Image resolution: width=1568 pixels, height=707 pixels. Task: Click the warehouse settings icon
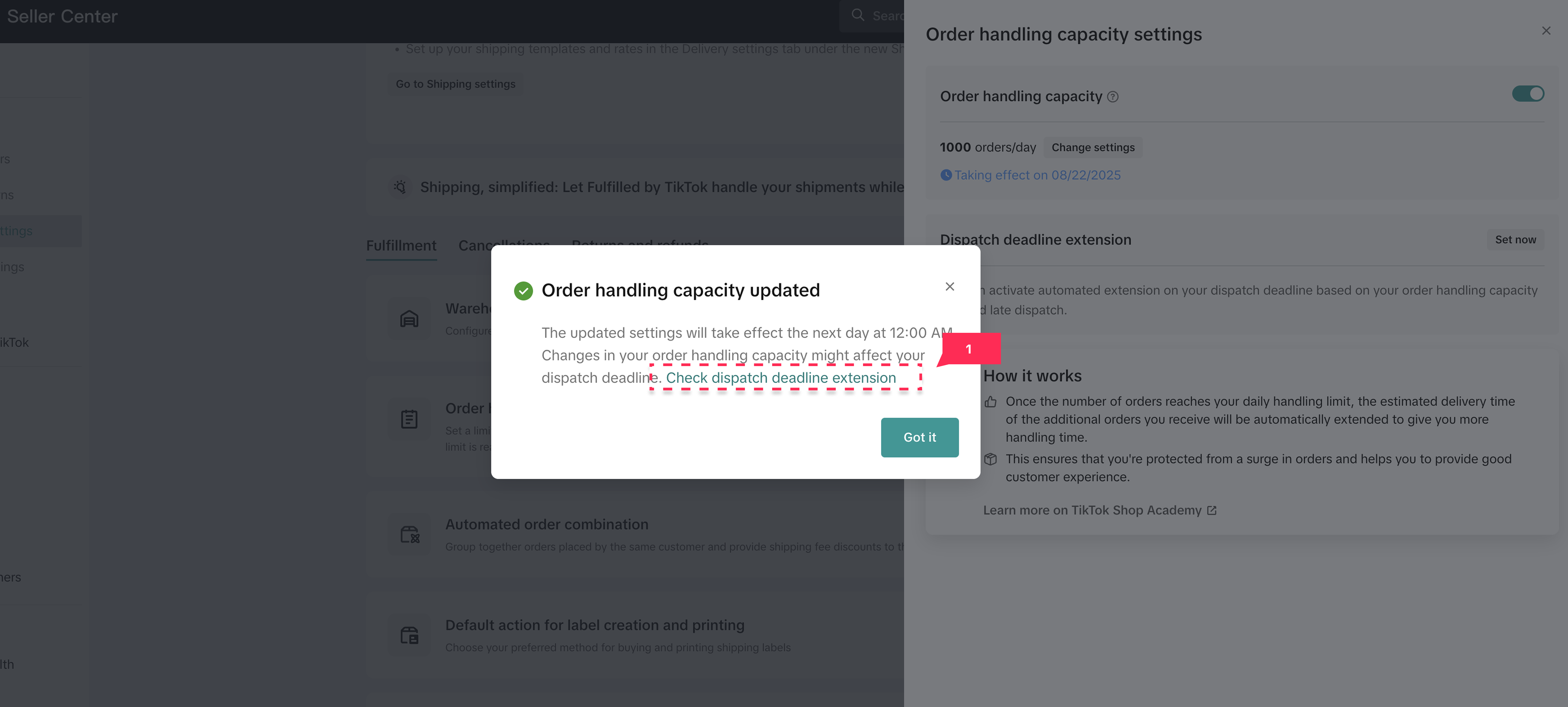(x=409, y=318)
